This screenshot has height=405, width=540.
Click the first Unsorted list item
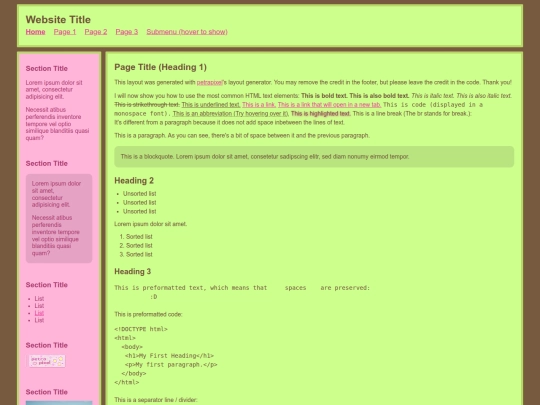139,194
